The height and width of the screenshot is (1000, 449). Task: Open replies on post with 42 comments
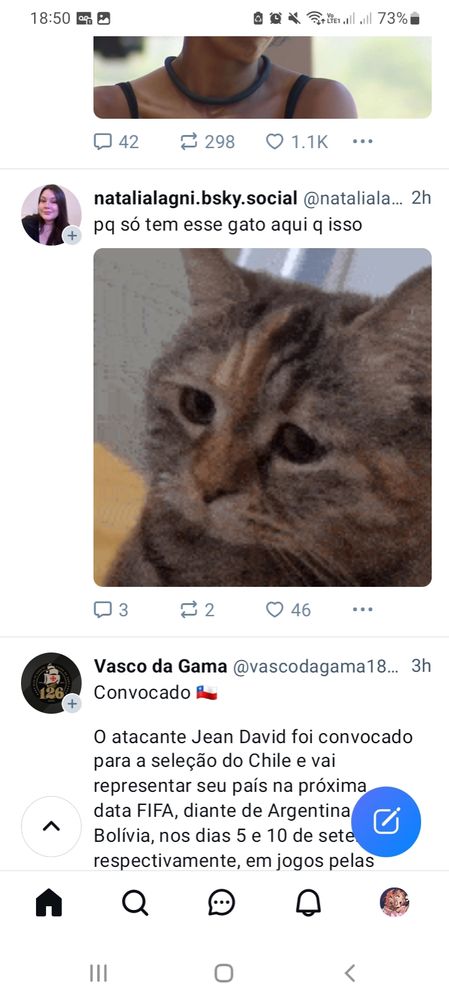coord(116,142)
